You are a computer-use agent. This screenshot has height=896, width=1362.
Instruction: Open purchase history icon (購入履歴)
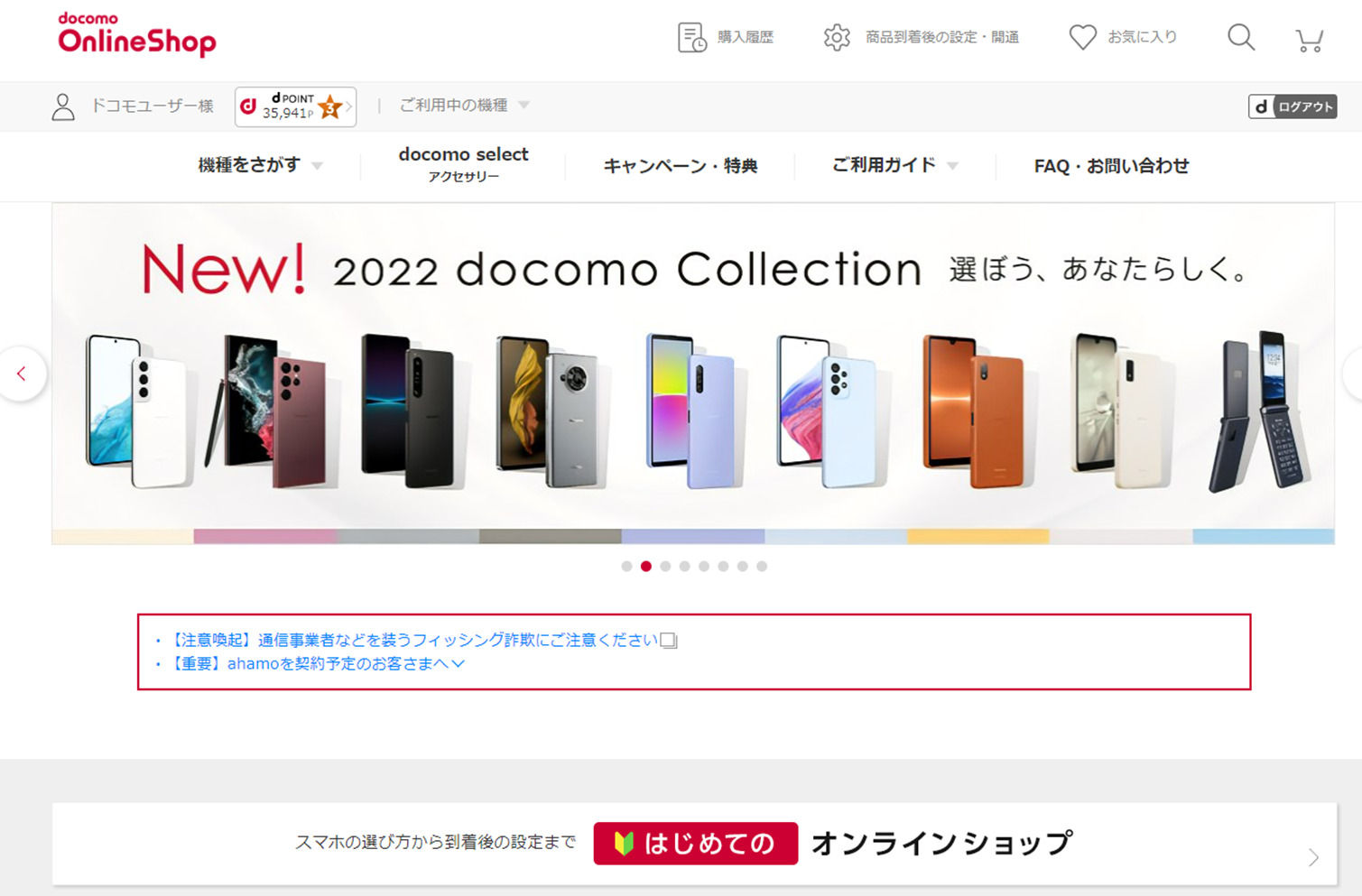(x=692, y=37)
